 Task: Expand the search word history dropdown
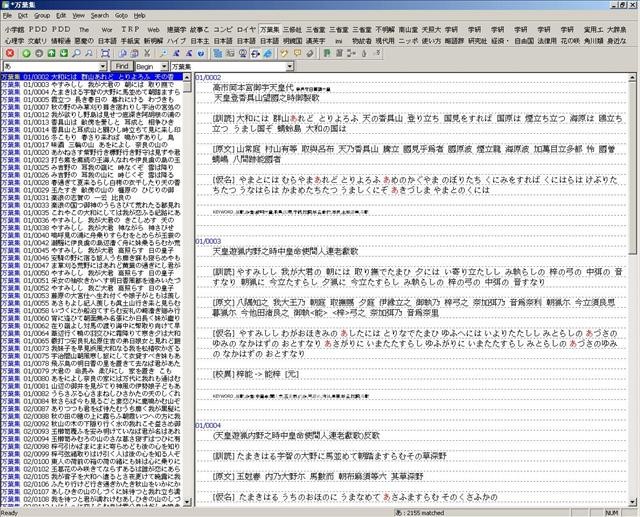(103, 67)
